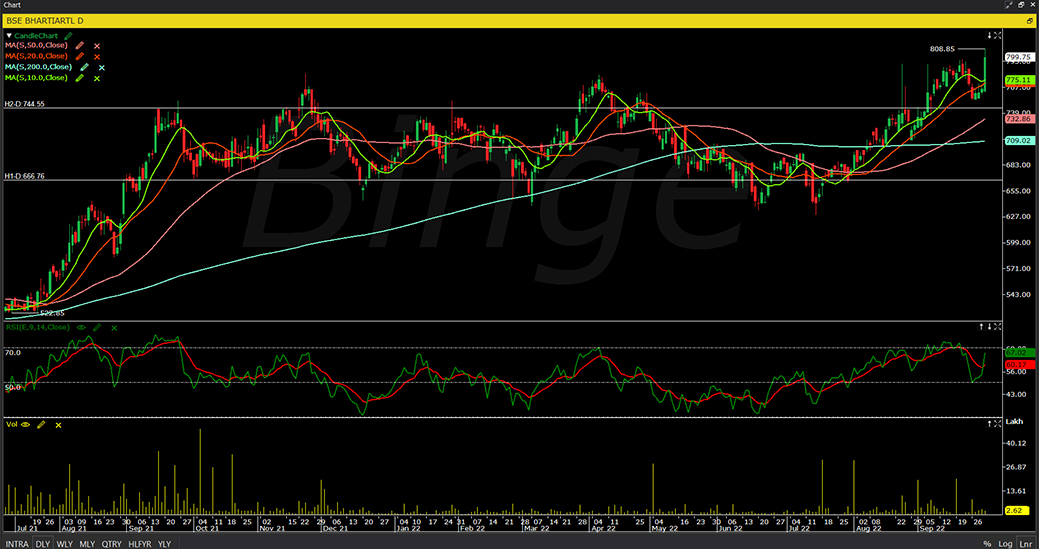Select the QTRY timeframe tab
Viewport: 1039px width, 549px height.
point(111,544)
